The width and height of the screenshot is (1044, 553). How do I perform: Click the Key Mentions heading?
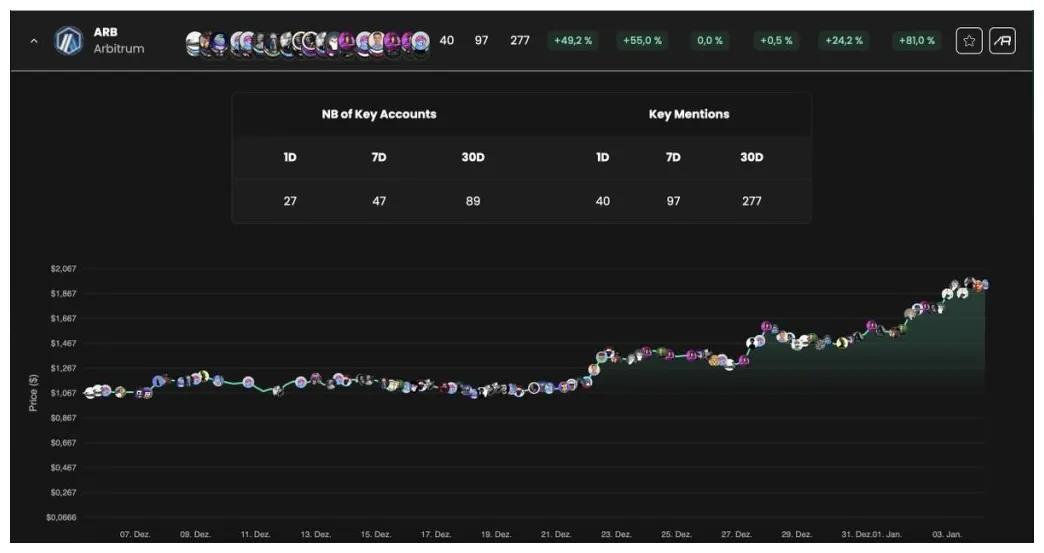point(689,114)
